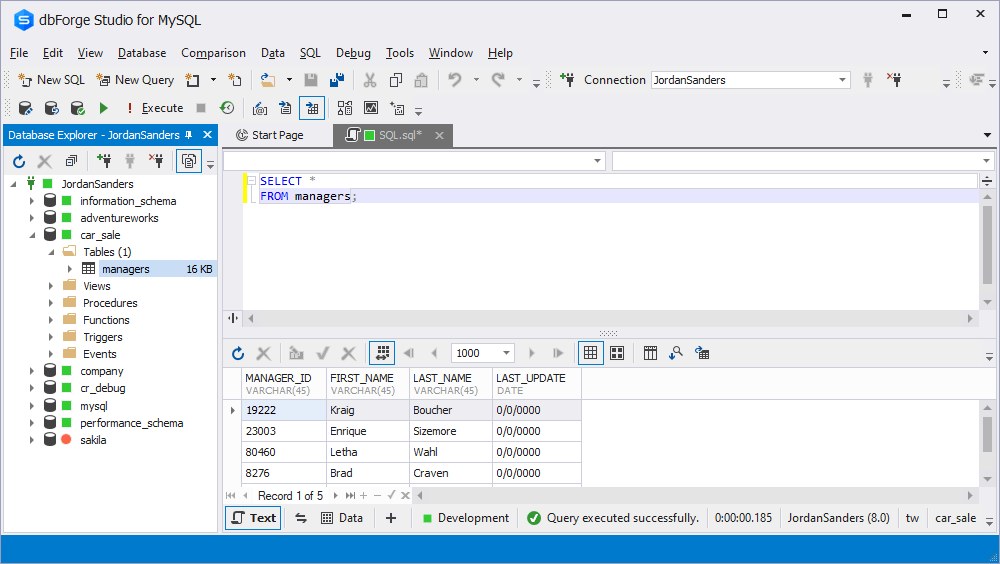The height and width of the screenshot is (564, 1000).
Task: Expand the information_schema database
Action: tap(31, 201)
